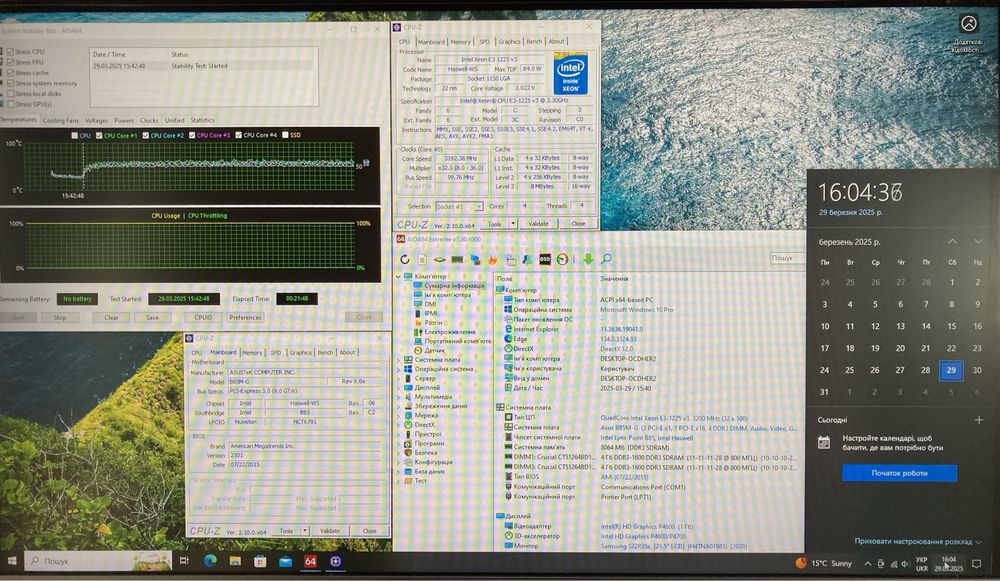Select Сумарна інформація in the AIDA64 tree

454,286
